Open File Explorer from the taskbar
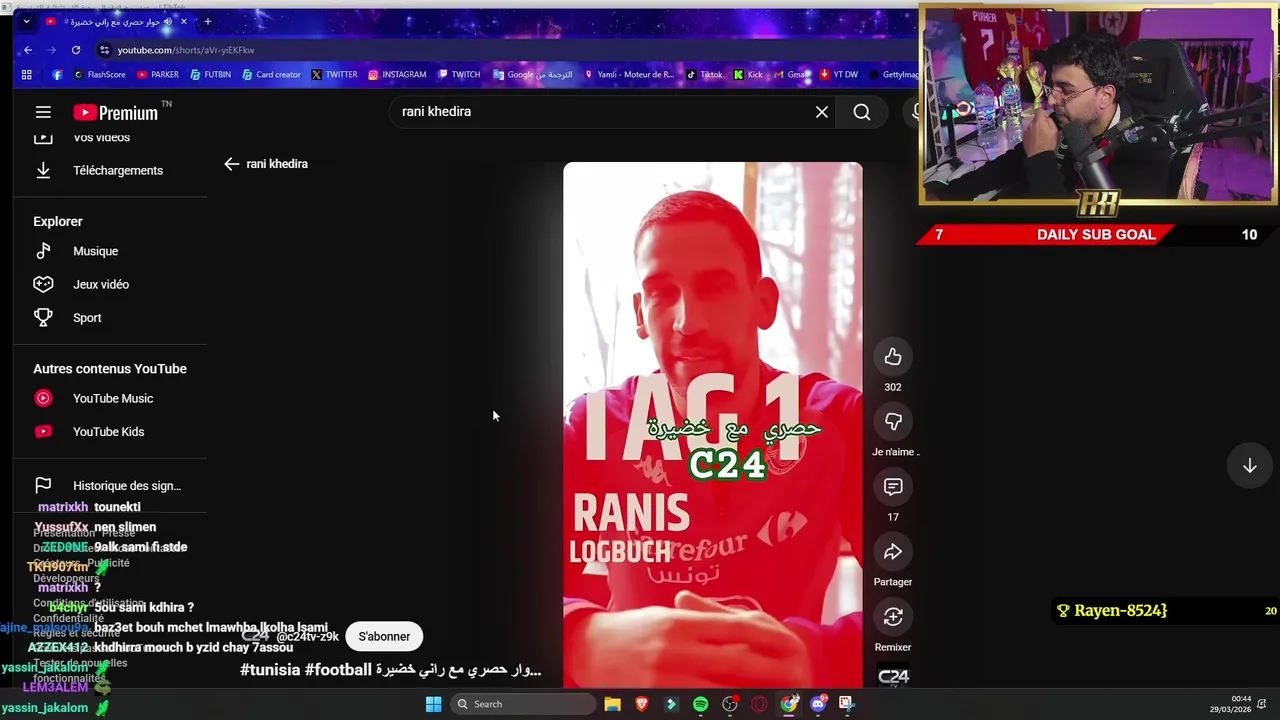 tap(613, 704)
